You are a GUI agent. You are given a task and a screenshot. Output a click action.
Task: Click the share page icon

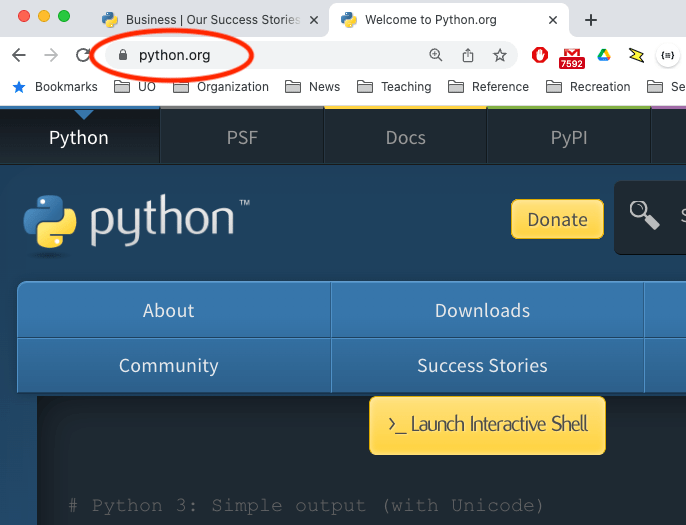(x=468, y=55)
